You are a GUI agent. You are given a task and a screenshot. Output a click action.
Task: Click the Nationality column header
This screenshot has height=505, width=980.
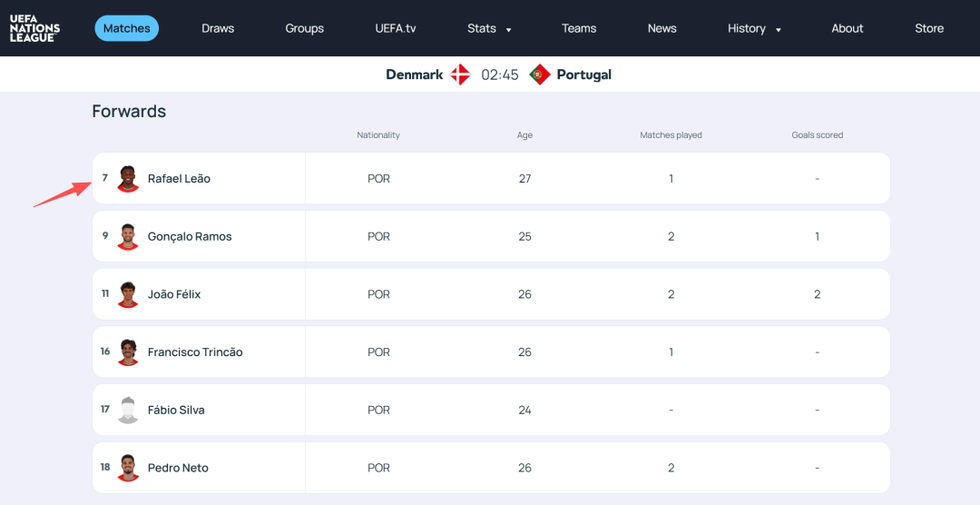tap(378, 135)
